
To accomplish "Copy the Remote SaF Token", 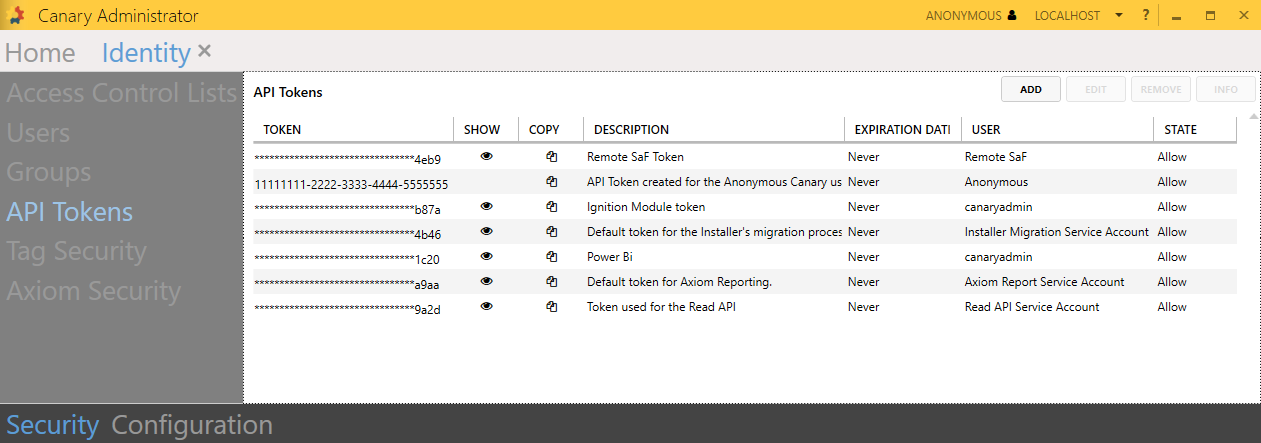I will coord(551,157).
